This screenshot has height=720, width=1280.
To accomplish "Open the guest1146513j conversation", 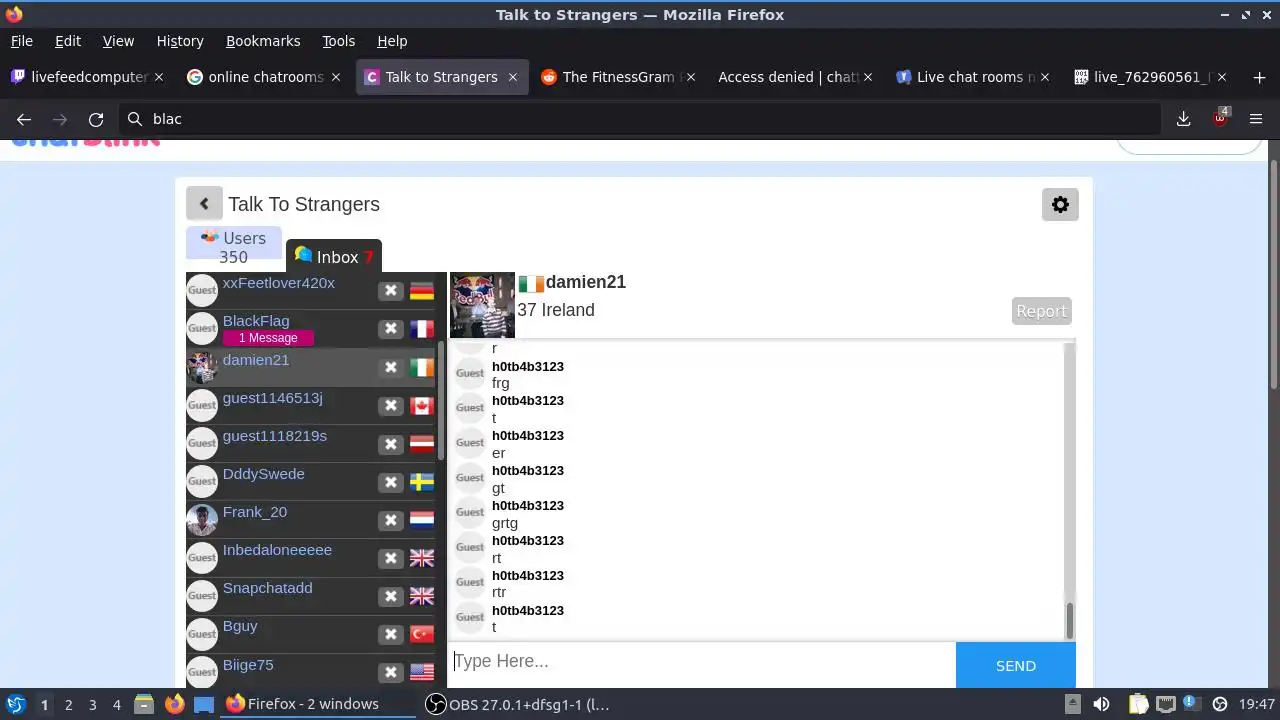I will [272, 398].
